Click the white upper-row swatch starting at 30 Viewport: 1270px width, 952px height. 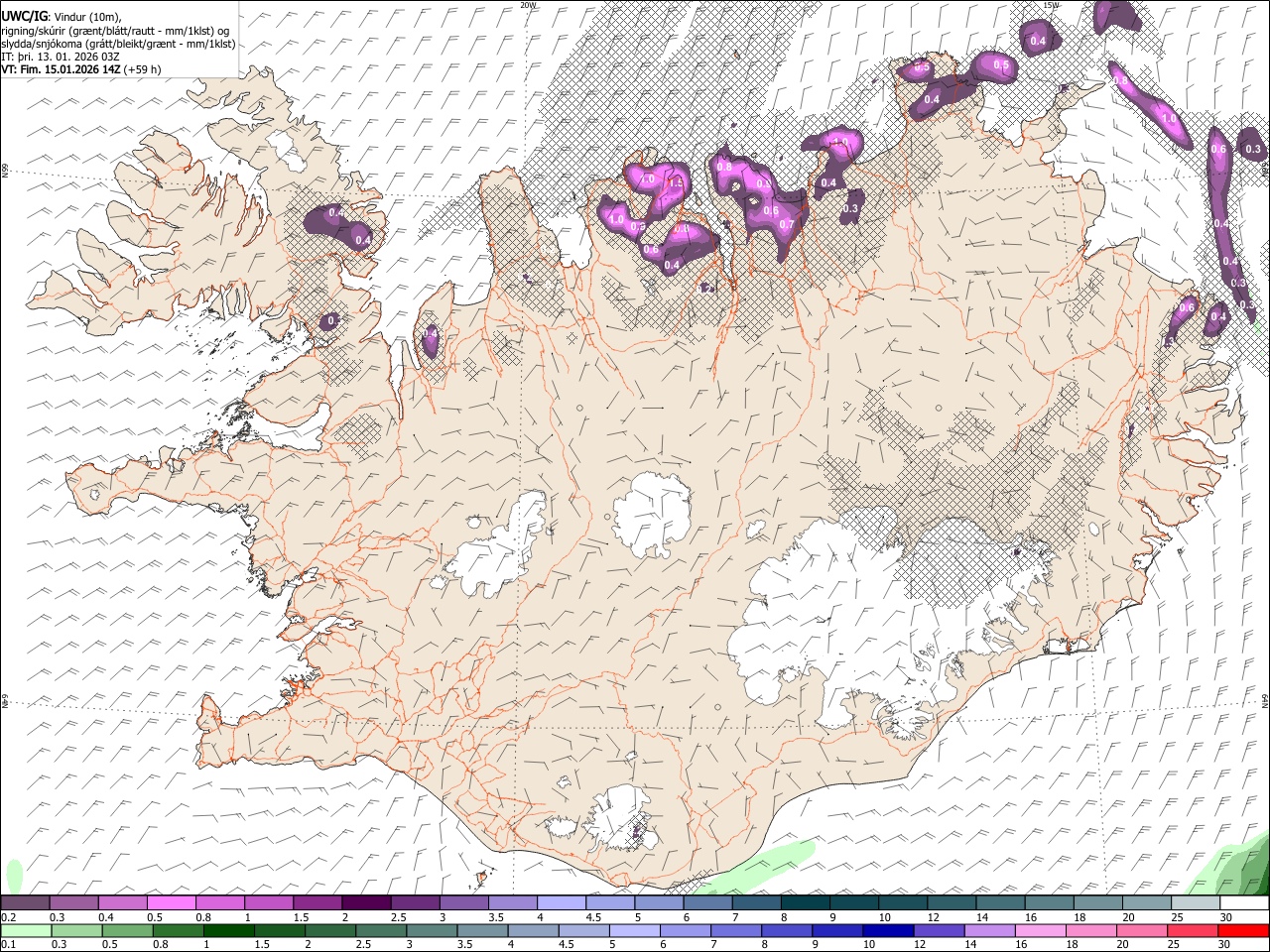1244,903
